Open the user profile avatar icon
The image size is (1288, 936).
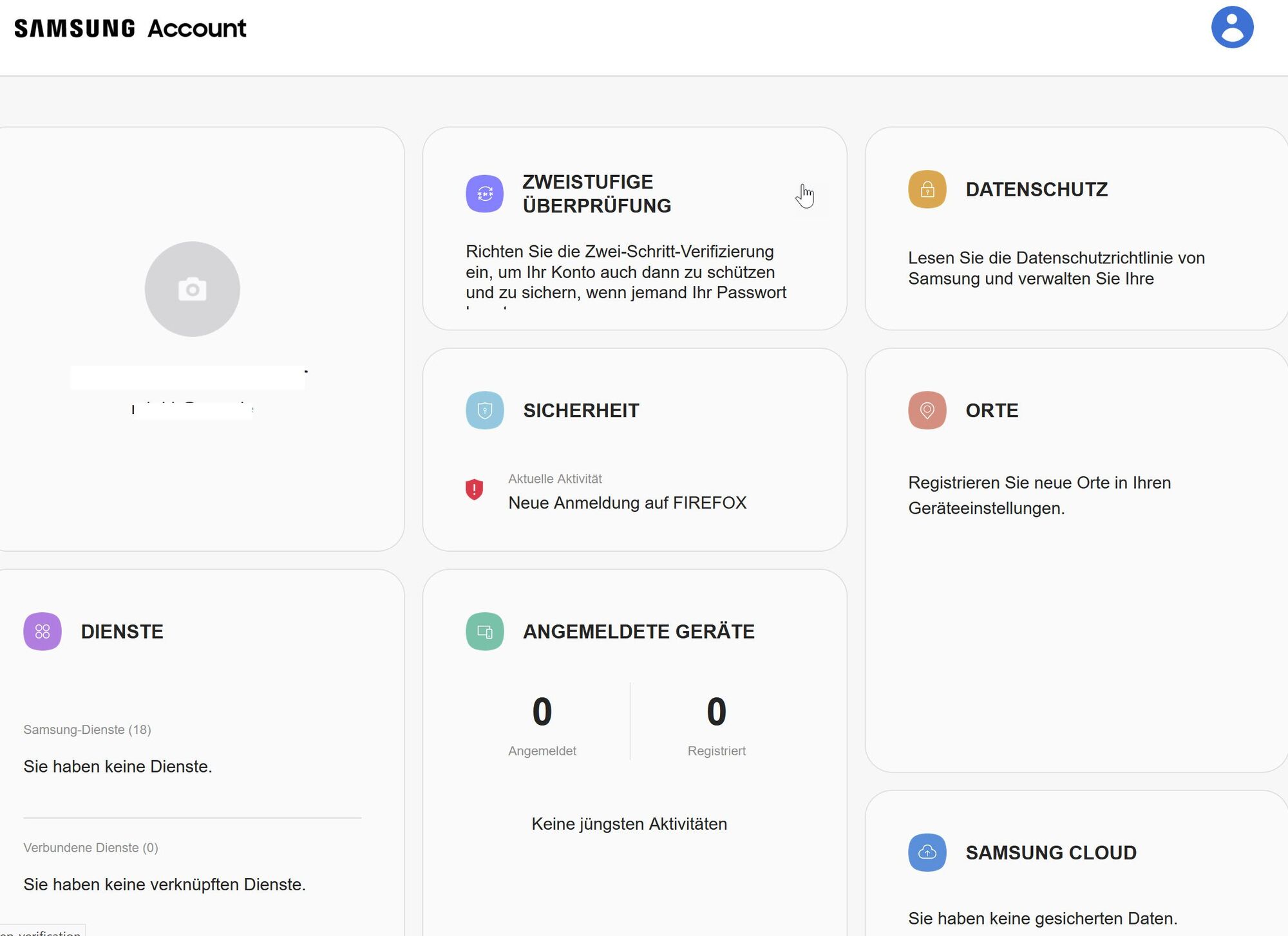coord(1232,27)
